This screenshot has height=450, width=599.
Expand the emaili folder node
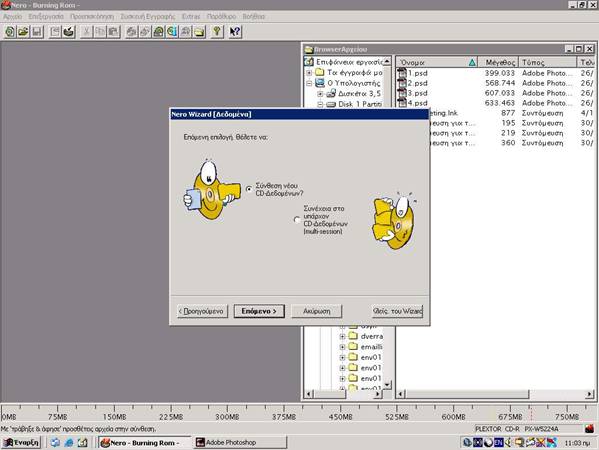(342, 347)
